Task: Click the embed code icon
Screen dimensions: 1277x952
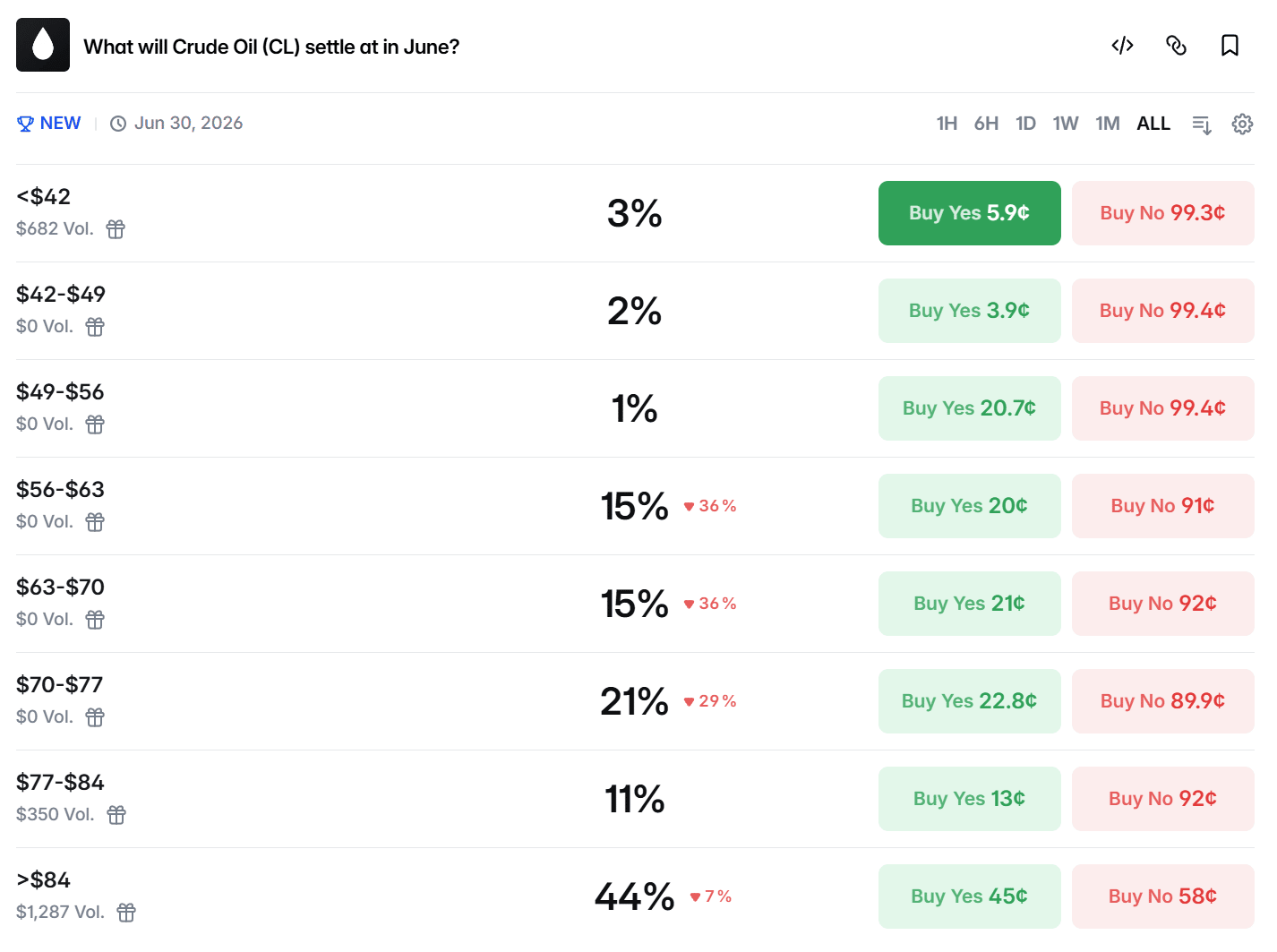Action: point(1122,46)
